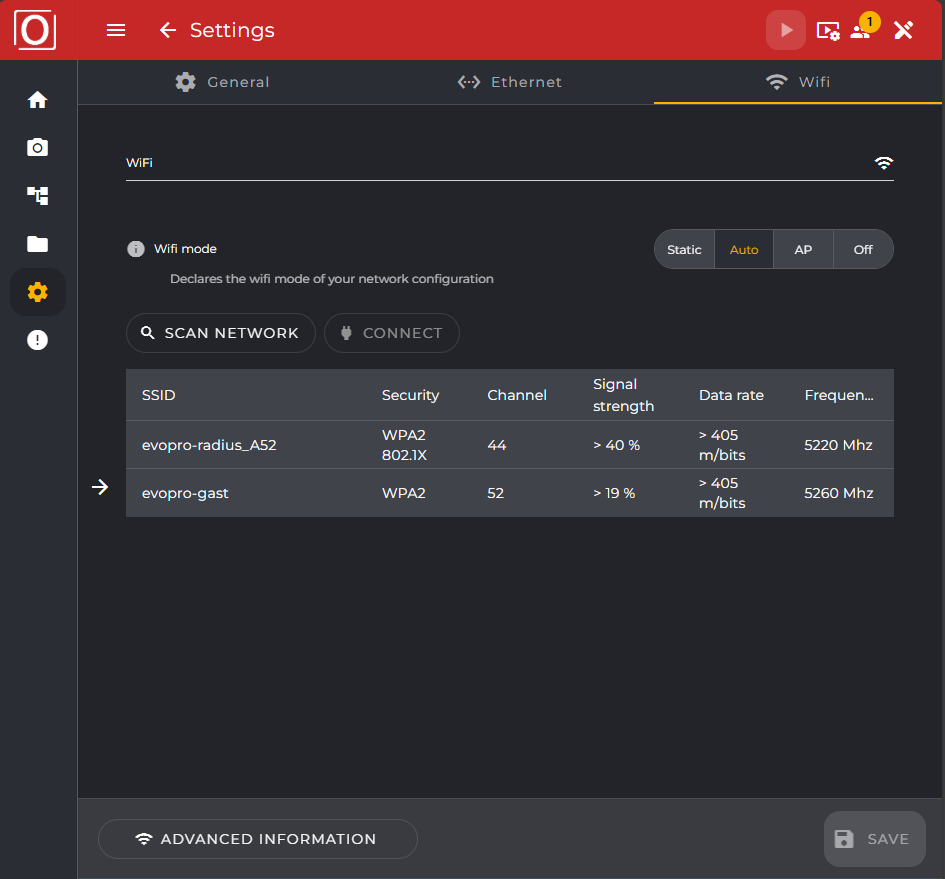Viewport: 945px width, 879px height.
Task: Show Advanced Information
Action: click(257, 839)
